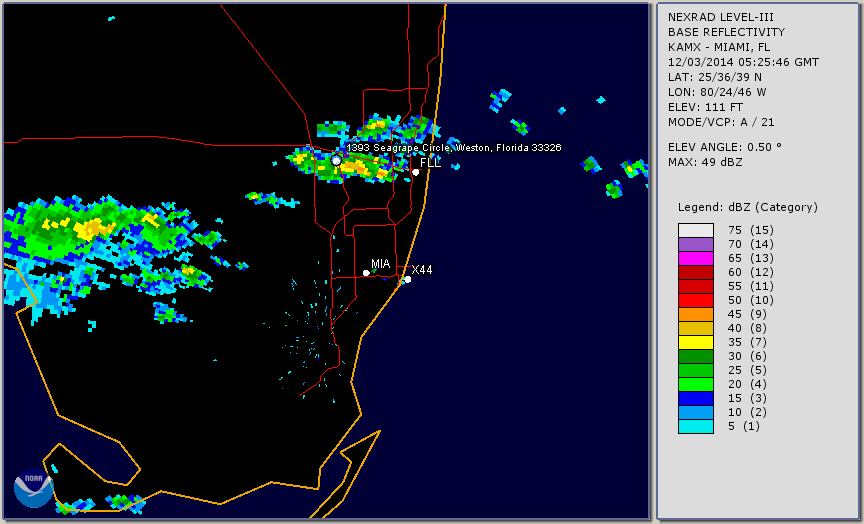Click the '20 (4)' legend value

click(748, 384)
